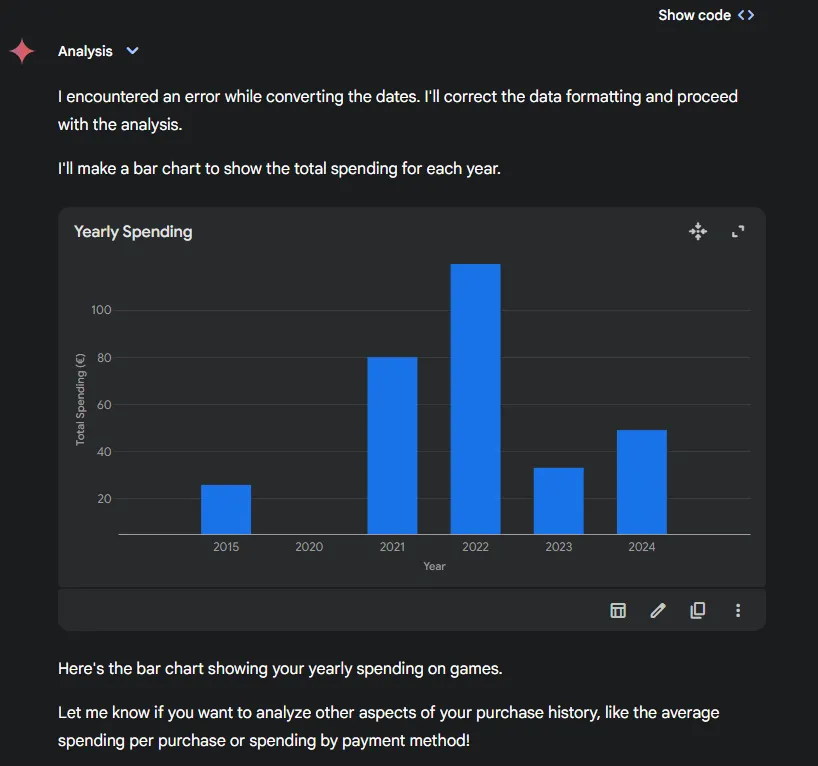This screenshot has width=818, height=766.
Task: Open the chart's three-dot more menu
Action: point(738,610)
